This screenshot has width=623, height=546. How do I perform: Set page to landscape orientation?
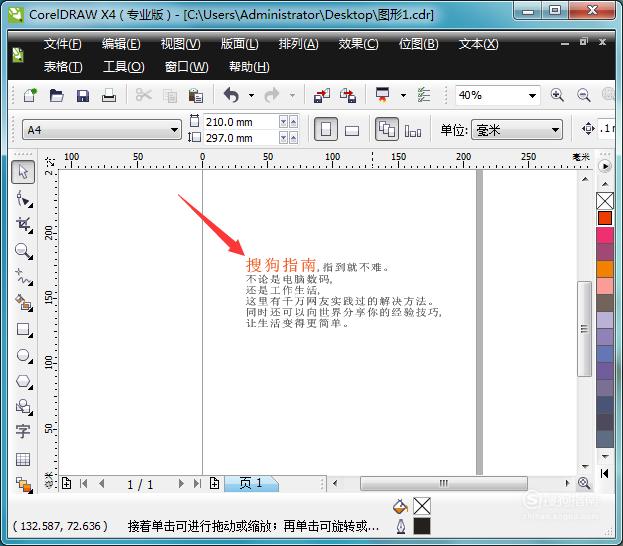point(352,131)
